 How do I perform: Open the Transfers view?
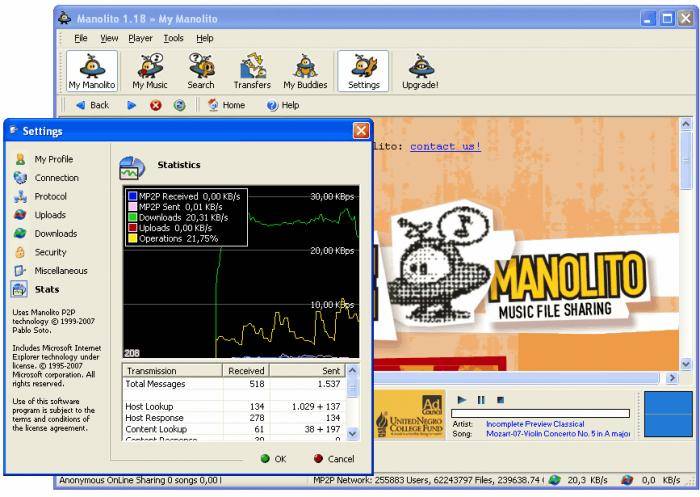[252, 71]
